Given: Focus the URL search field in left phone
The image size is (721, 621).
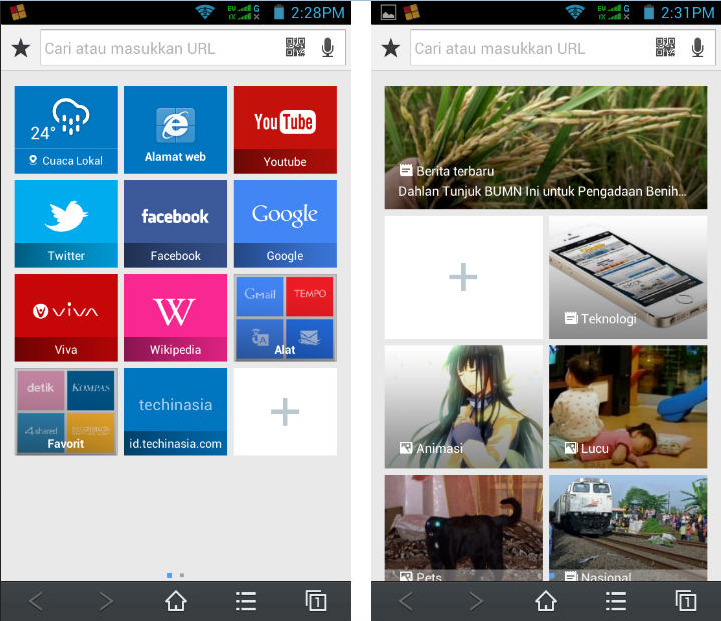Looking at the screenshot, I should coord(193,48).
